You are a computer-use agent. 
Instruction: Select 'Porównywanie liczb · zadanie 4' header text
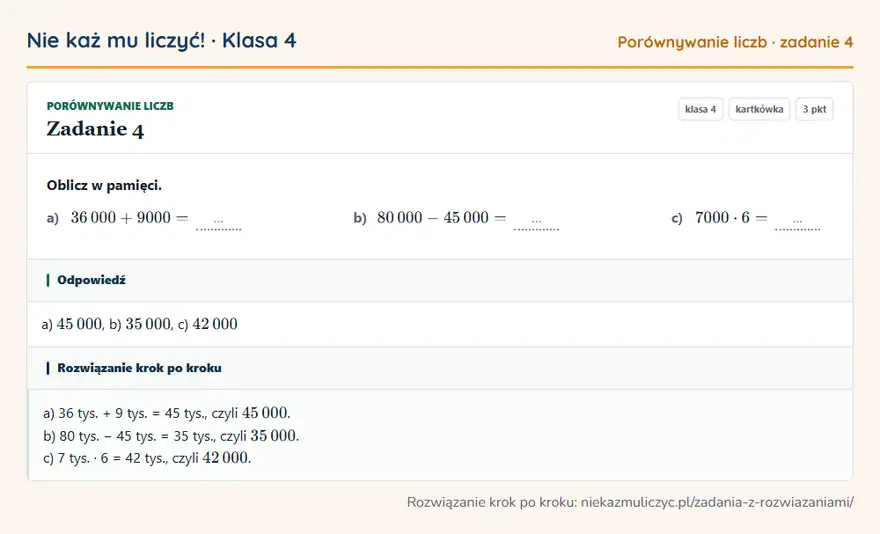click(735, 42)
